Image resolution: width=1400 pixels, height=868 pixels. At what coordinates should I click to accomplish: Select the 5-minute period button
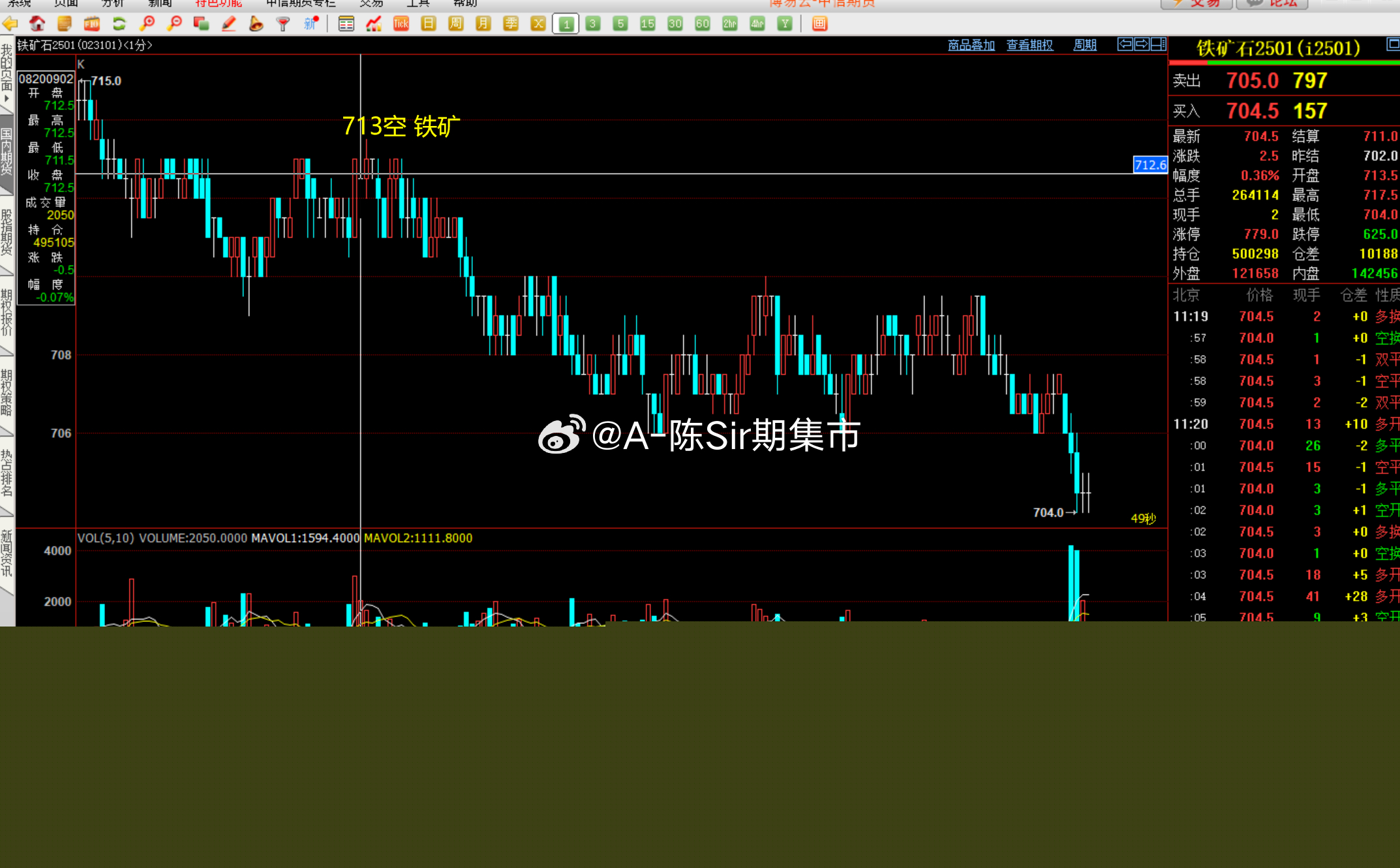[619, 24]
